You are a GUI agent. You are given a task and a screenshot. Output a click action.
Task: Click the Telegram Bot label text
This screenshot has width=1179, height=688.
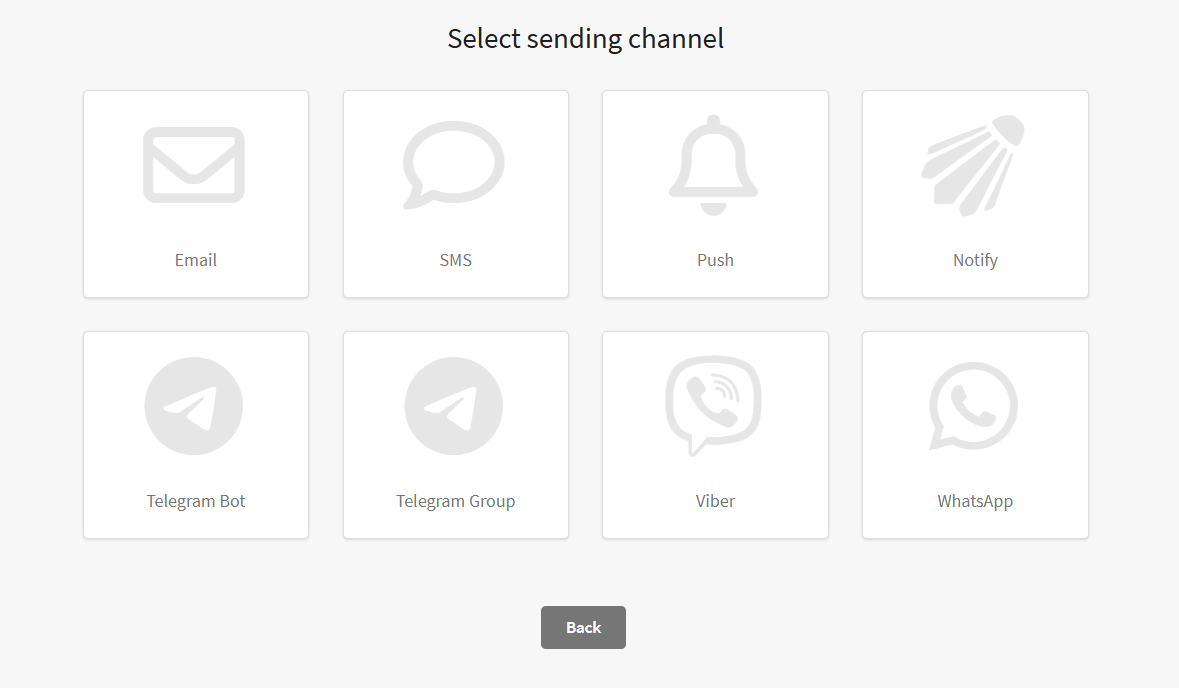[195, 502]
